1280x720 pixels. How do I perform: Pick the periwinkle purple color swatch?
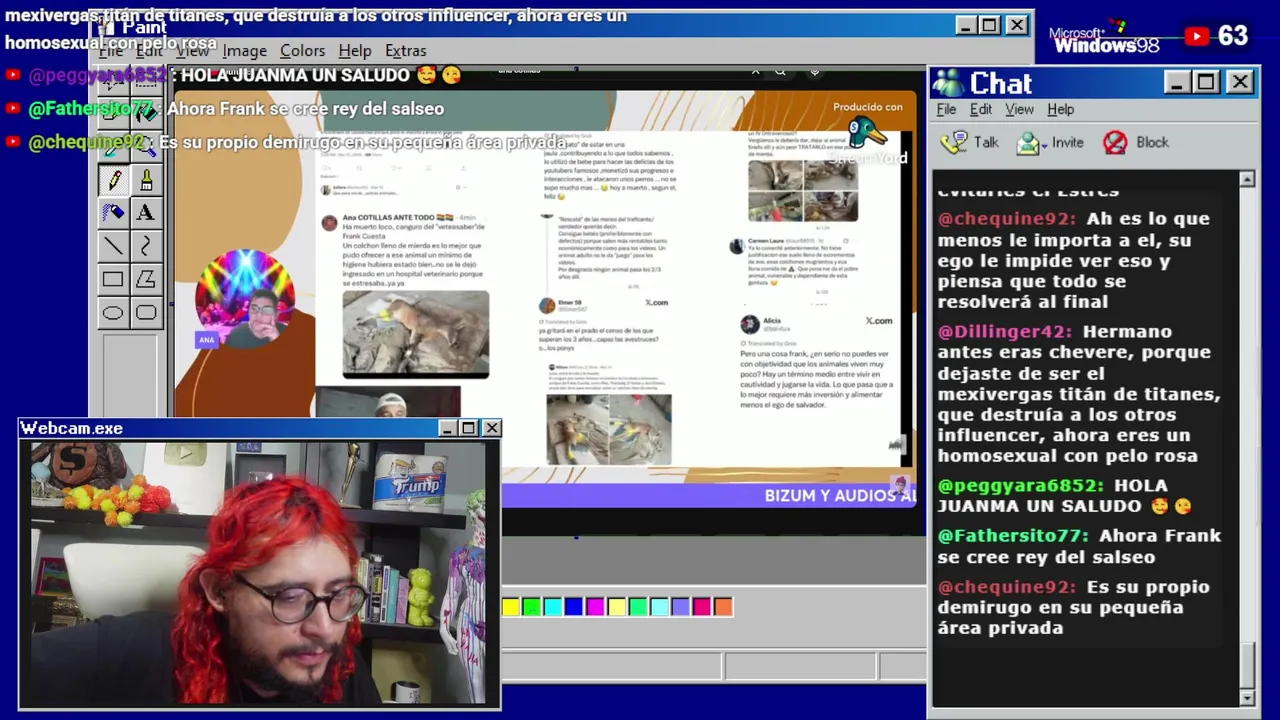(680, 606)
